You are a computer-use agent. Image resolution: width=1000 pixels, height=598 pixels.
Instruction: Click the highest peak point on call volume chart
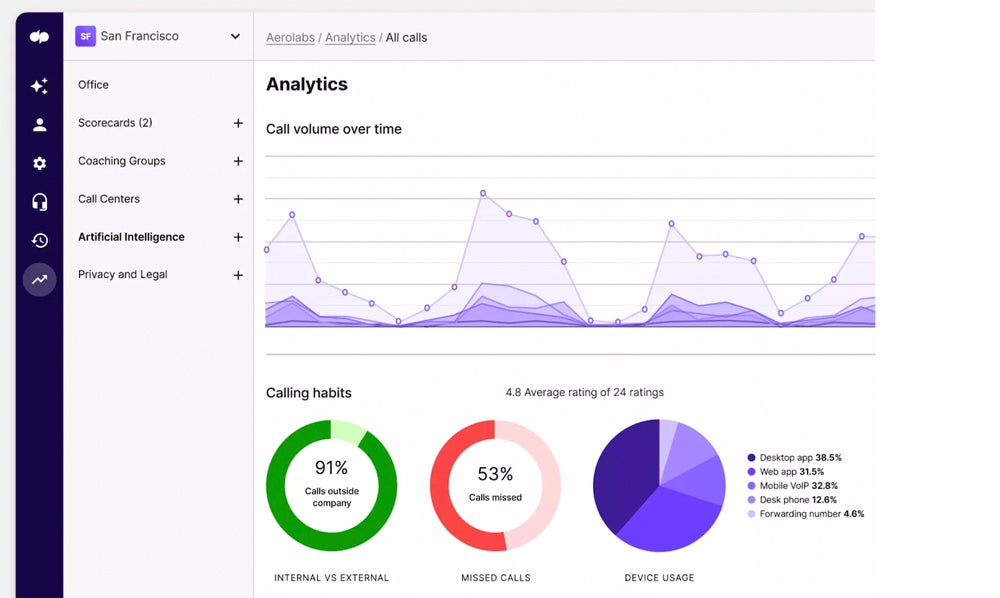click(x=483, y=192)
